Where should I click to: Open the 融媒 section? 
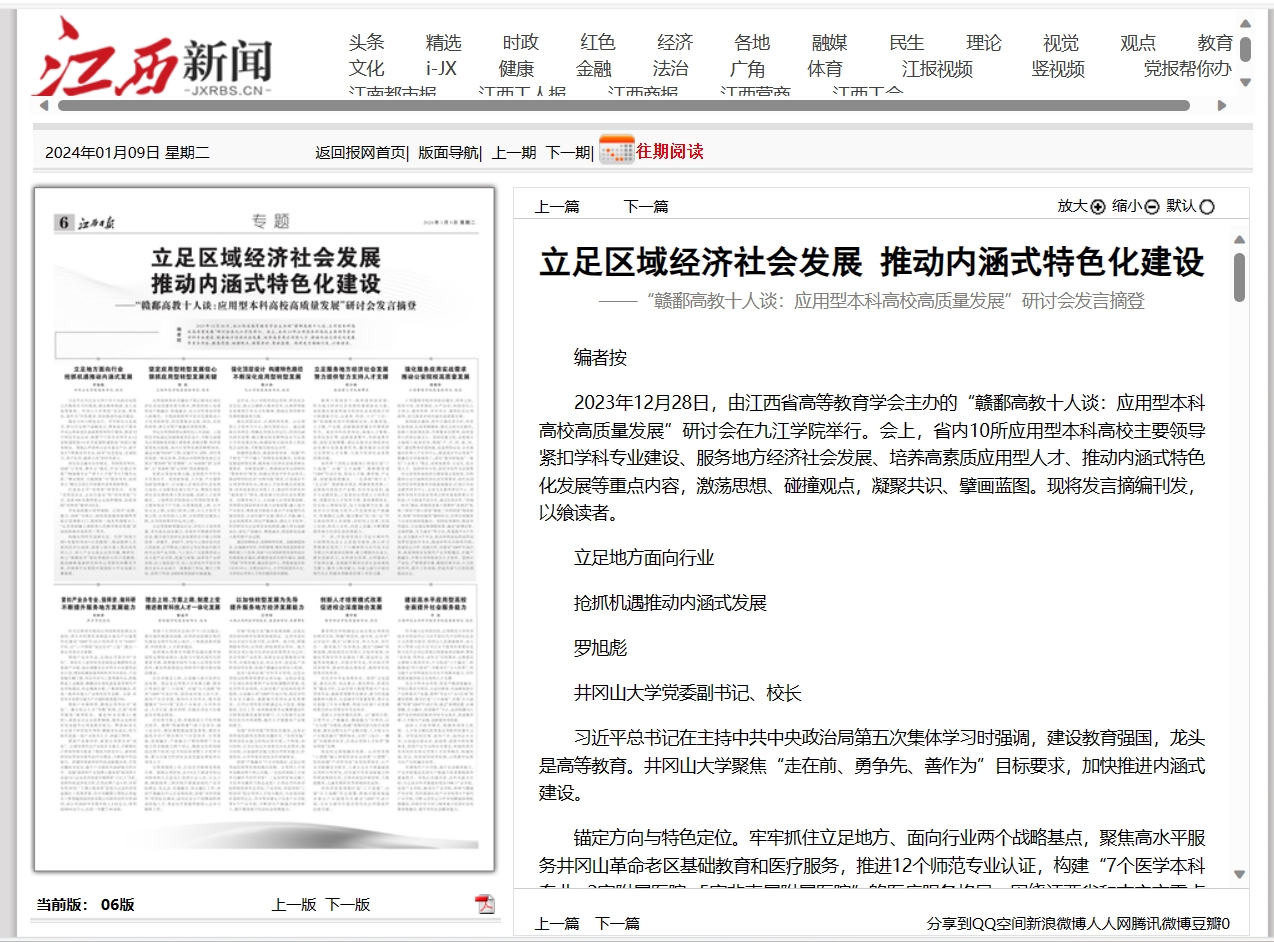tap(830, 43)
